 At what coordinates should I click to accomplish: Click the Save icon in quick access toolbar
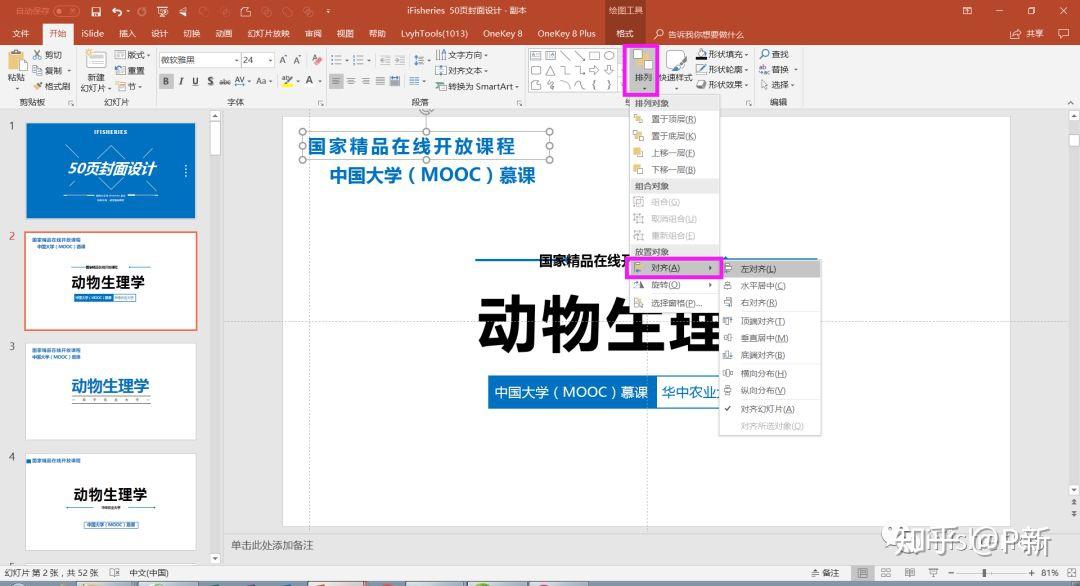tap(96, 12)
